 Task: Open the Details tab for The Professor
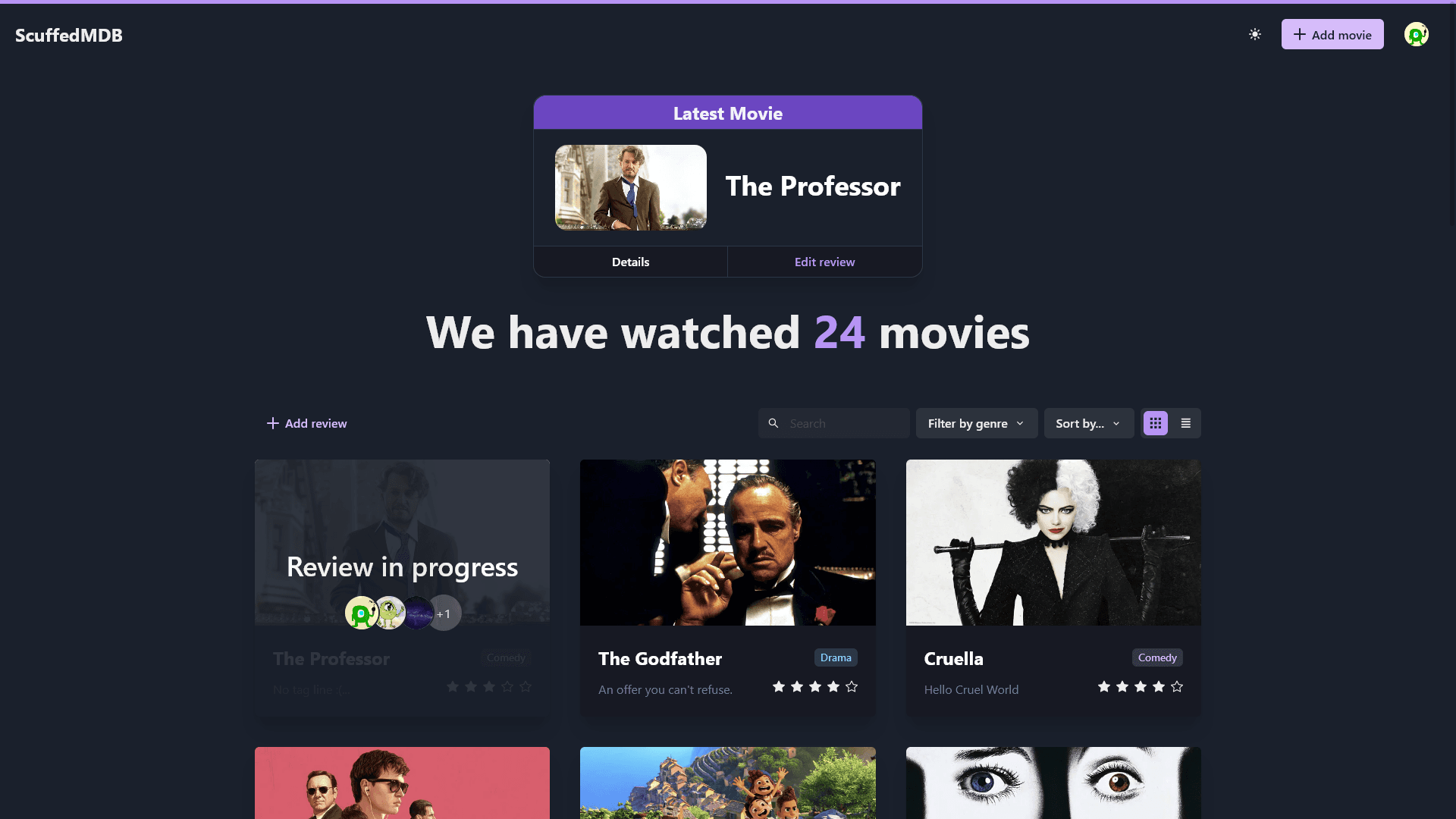[x=630, y=261]
